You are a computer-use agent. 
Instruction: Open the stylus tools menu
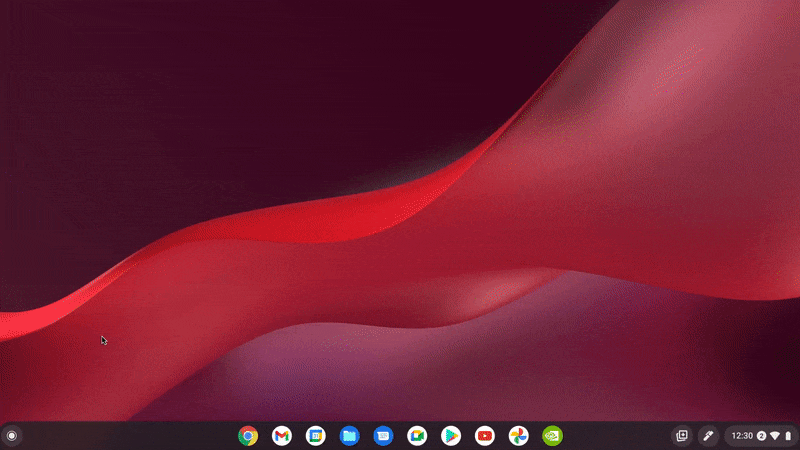click(x=708, y=436)
